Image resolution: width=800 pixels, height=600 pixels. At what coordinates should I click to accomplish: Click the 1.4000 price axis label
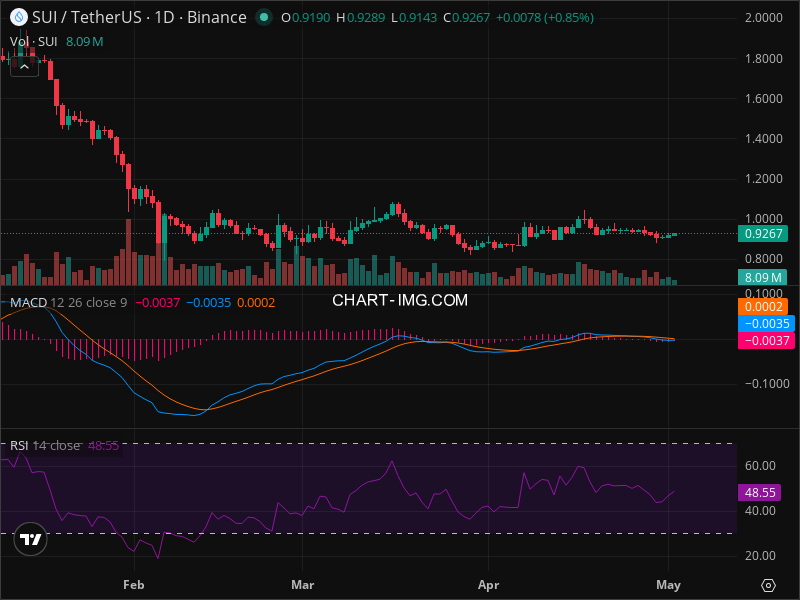[x=763, y=139]
